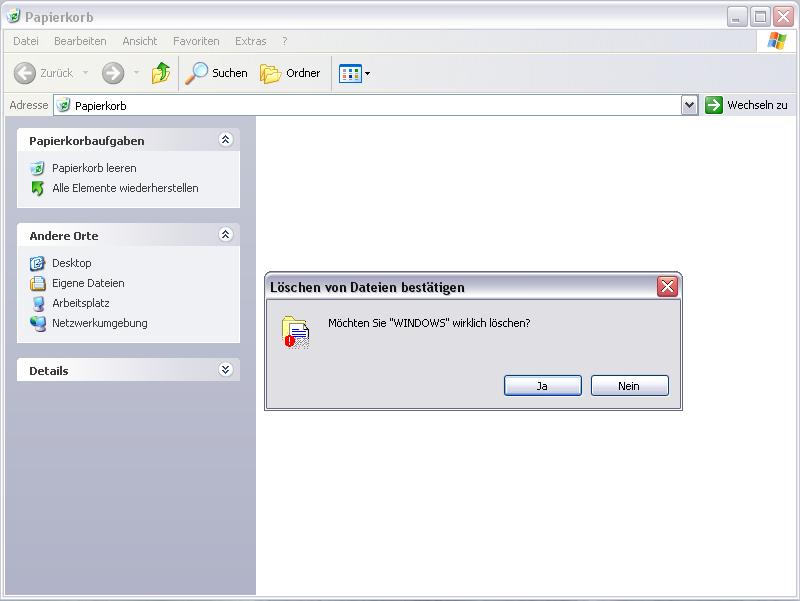The height and width of the screenshot is (601, 800).
Task: Expand the Details panel
Action: [225, 370]
